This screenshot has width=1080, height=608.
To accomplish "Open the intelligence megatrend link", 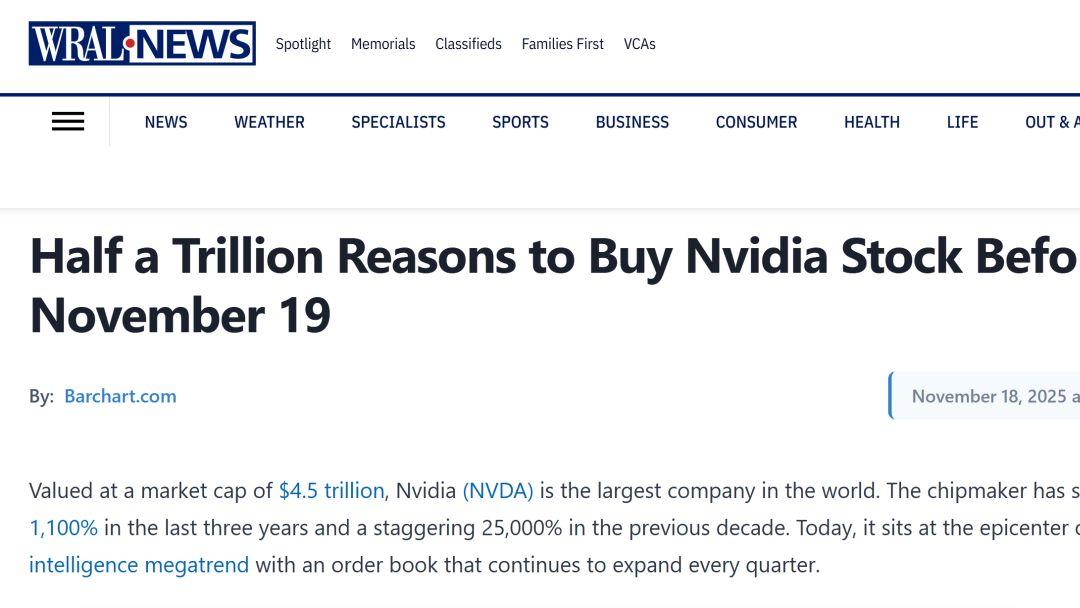I will 139,565.
